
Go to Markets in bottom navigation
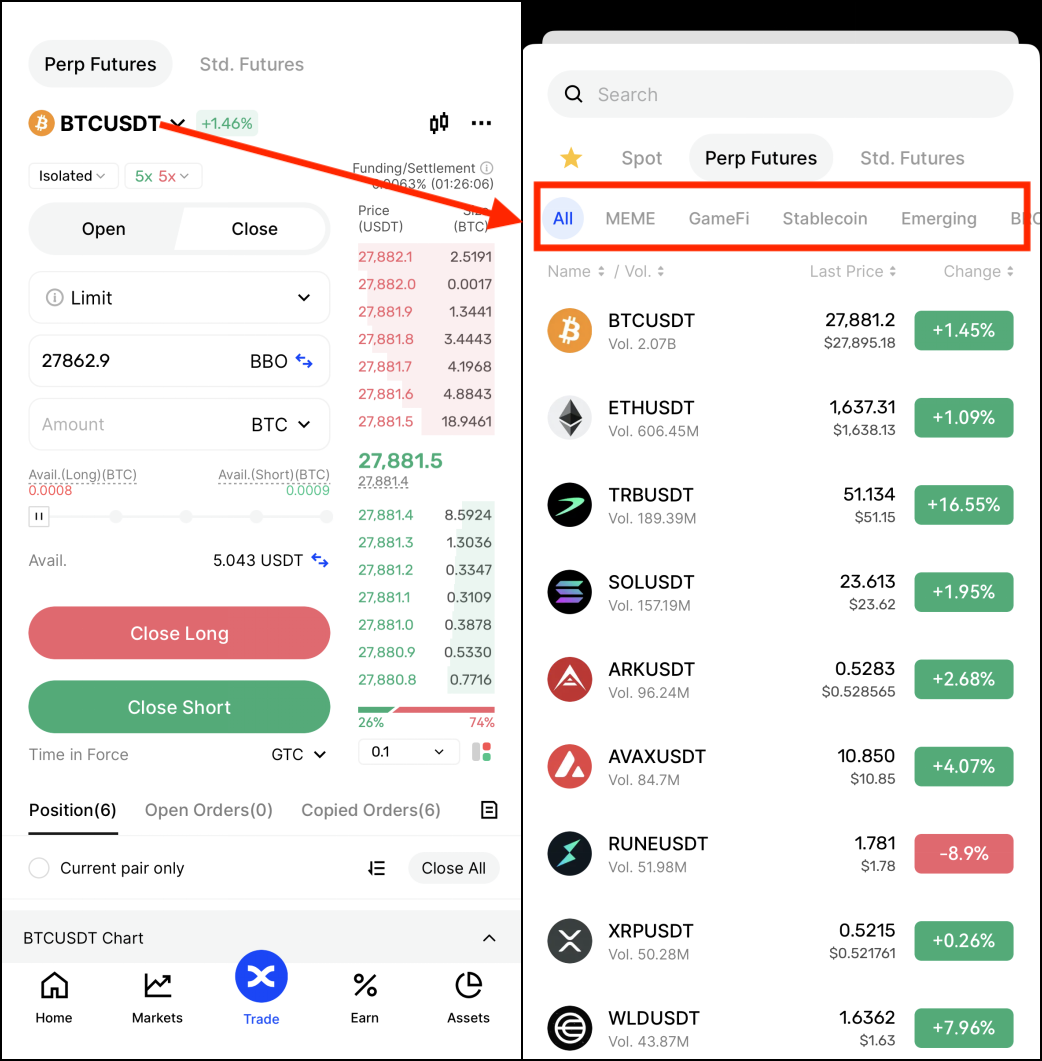157,998
